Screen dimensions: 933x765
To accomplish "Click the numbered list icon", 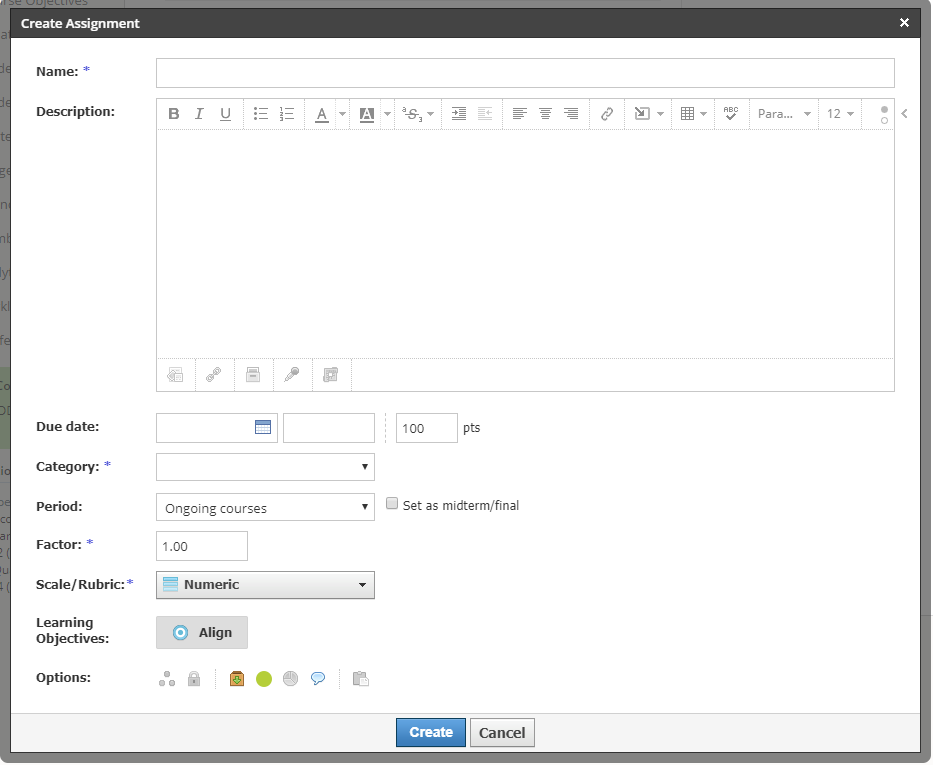I will 287,114.
